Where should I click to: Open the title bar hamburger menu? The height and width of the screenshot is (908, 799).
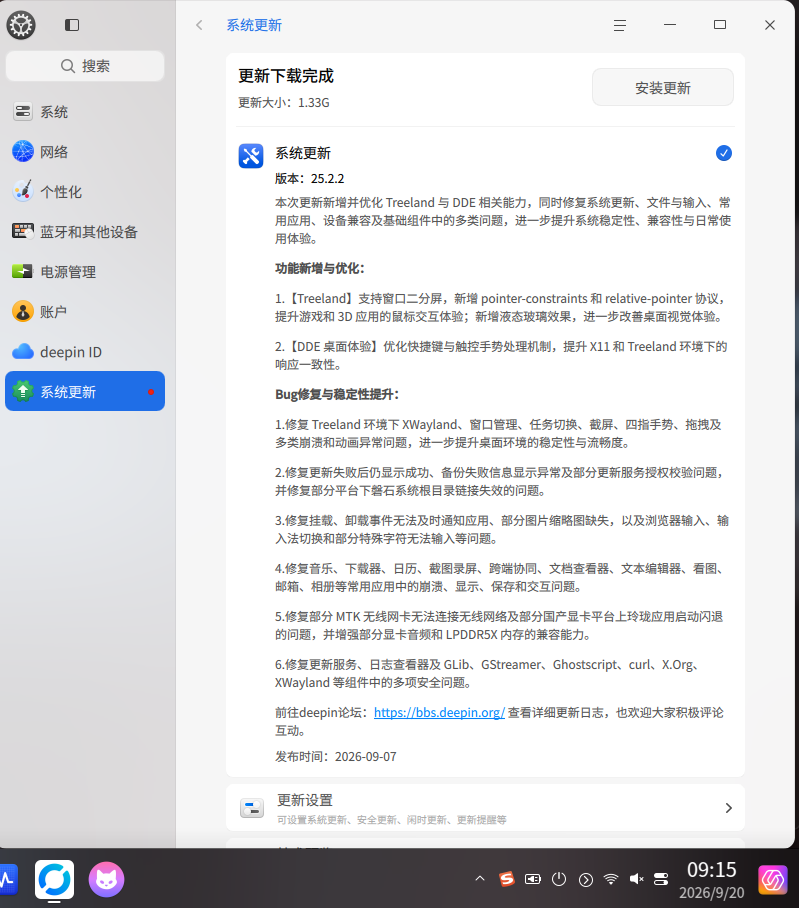[x=620, y=25]
